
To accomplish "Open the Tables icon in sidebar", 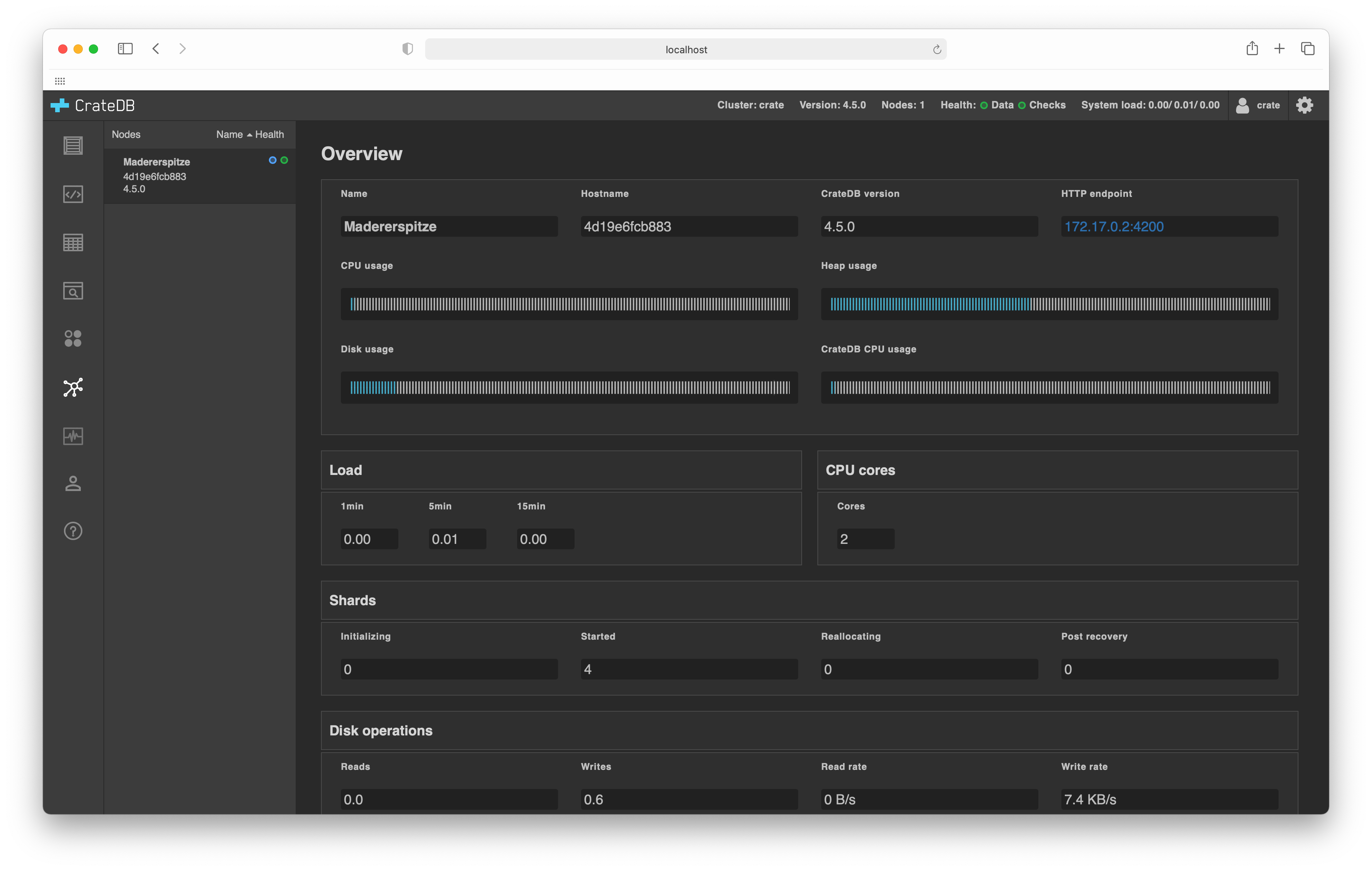I will [x=73, y=243].
